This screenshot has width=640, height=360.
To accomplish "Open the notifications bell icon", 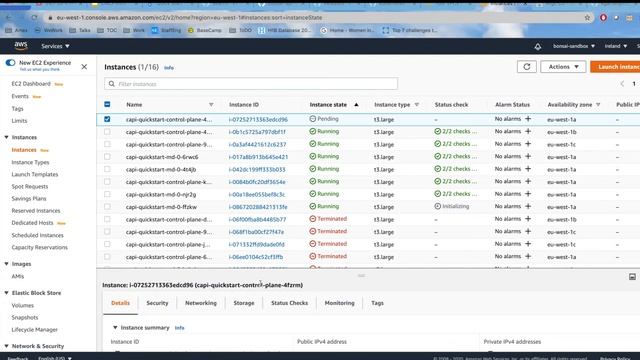I will [538, 47].
